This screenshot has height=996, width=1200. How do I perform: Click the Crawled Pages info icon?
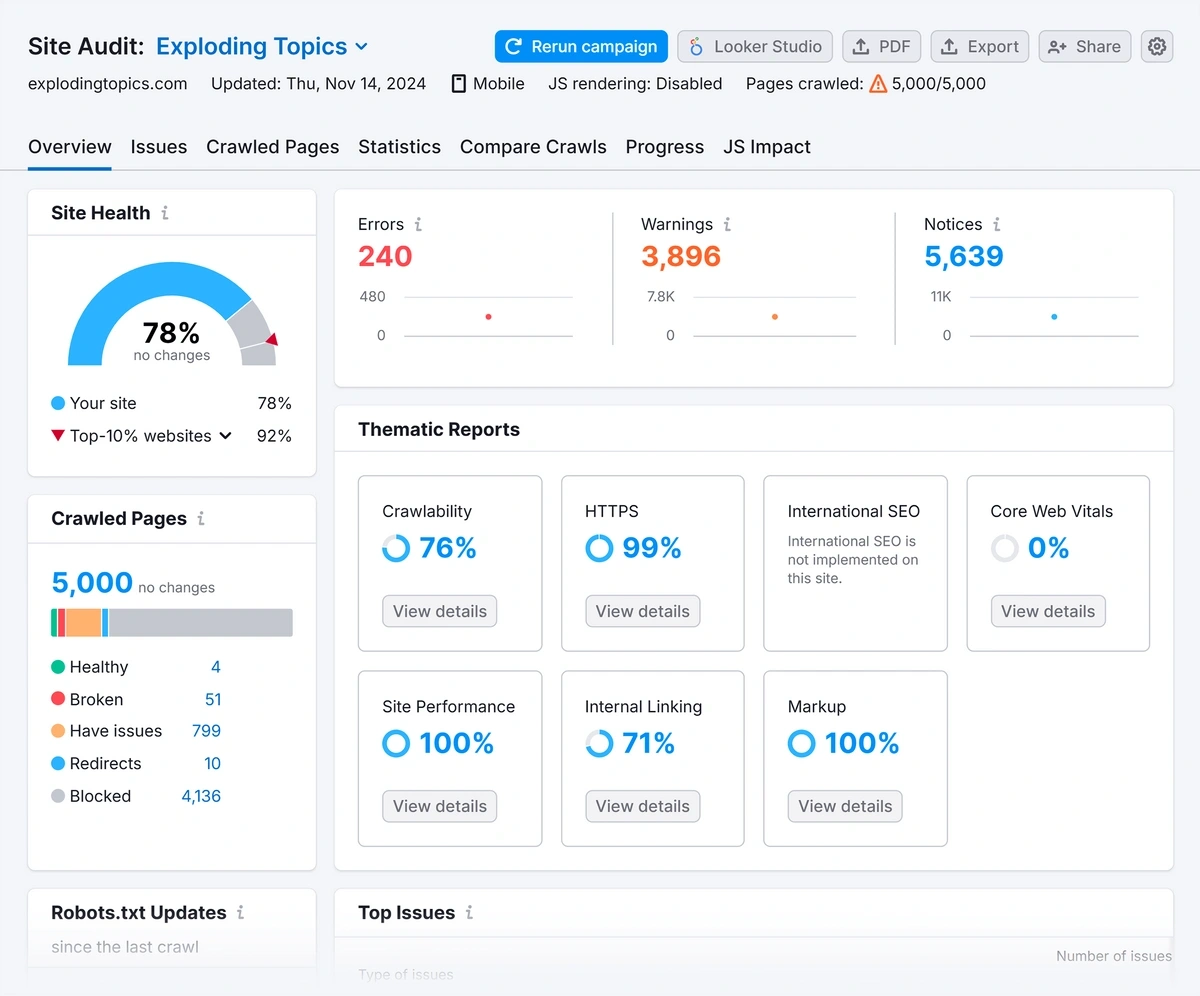tap(201, 518)
